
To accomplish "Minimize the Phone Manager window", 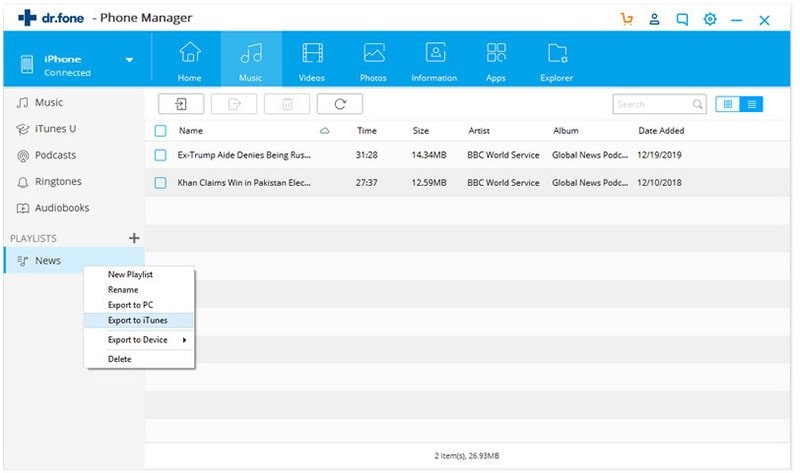I will click(736, 20).
